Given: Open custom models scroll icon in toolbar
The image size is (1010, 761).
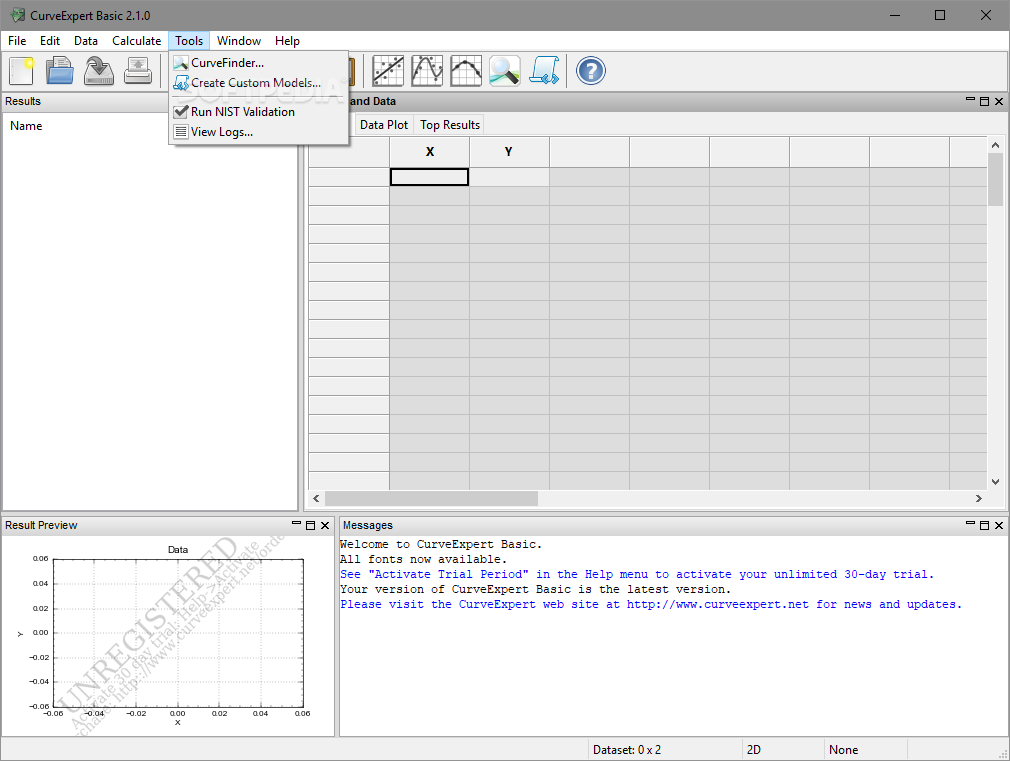Looking at the screenshot, I should 544,71.
